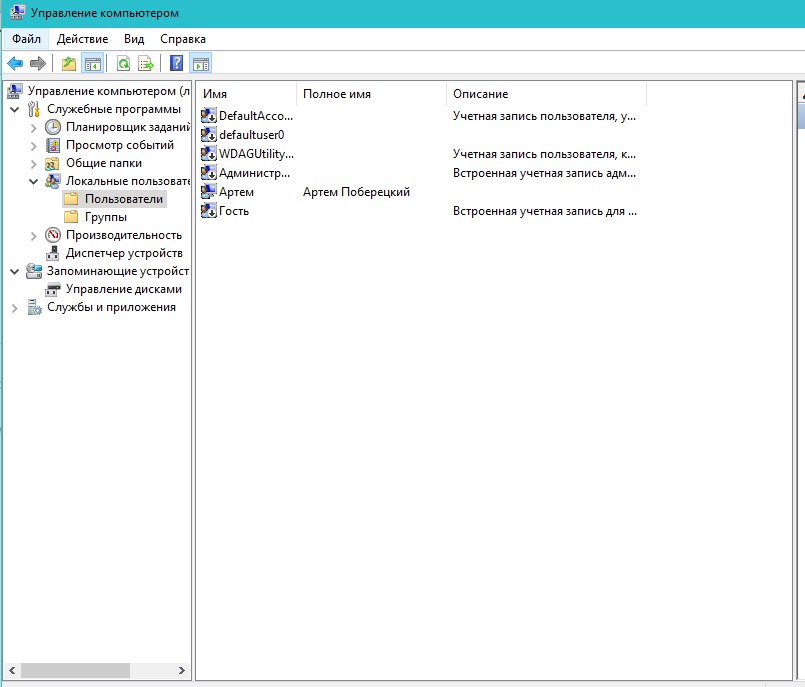805x687 pixels.
Task: Expand the Службы и приложения node
Action: click(x=14, y=308)
